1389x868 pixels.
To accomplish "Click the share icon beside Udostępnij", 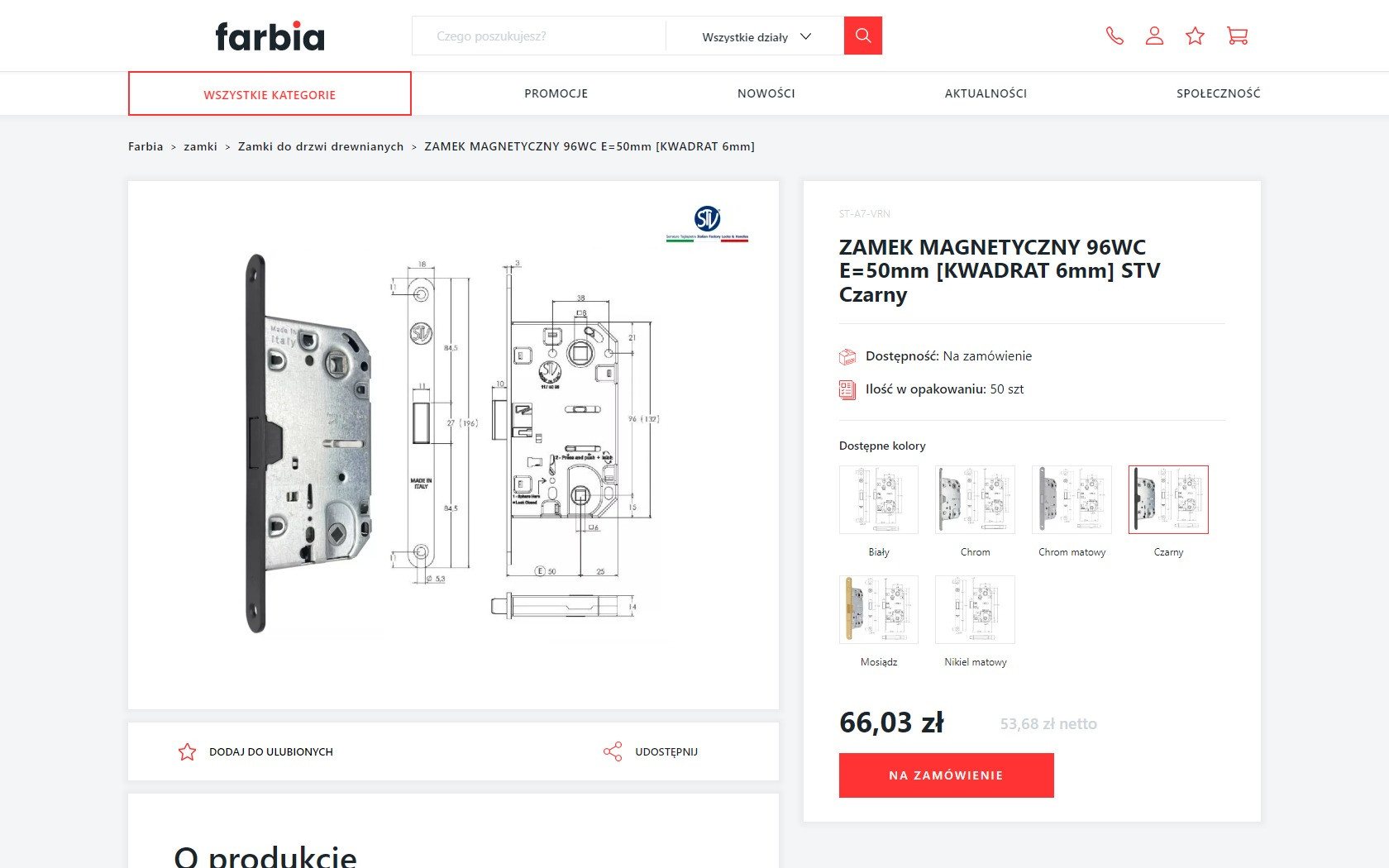I will coord(613,751).
